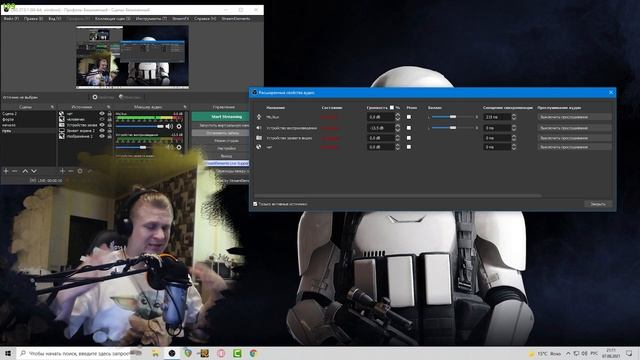Viewport: 640px width, 360px height.
Task: Open gear settings of second mixer channel
Action: tap(179, 147)
